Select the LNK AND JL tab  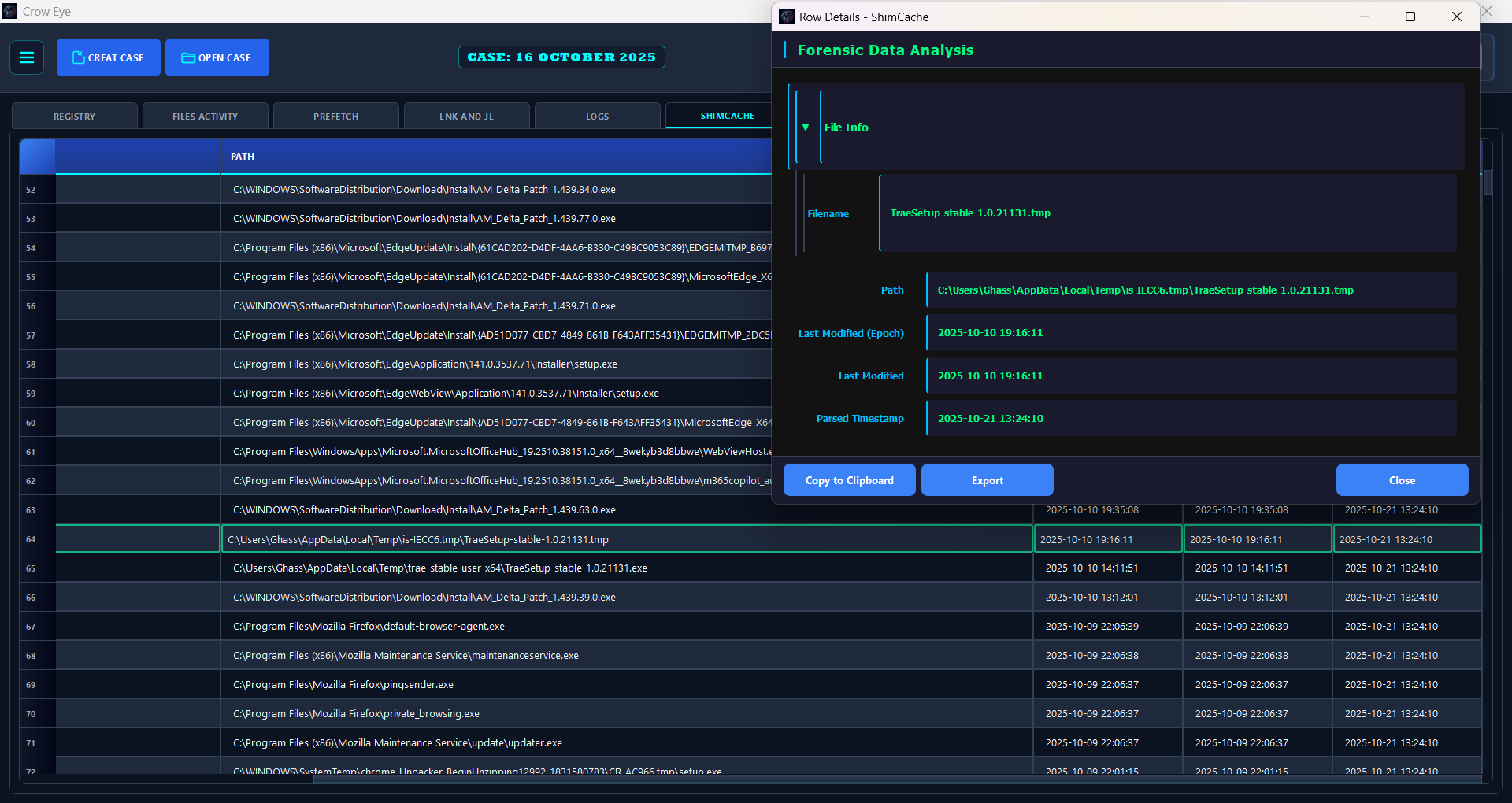pos(467,116)
